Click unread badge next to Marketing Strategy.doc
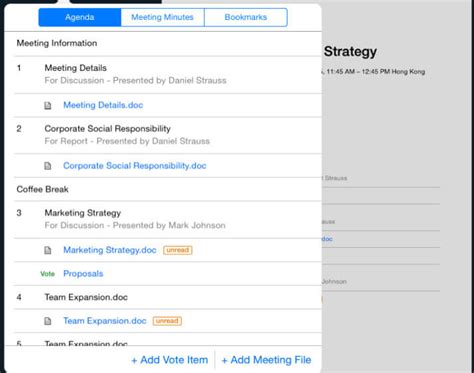The width and height of the screenshot is (474, 373). pyautogui.click(x=178, y=250)
